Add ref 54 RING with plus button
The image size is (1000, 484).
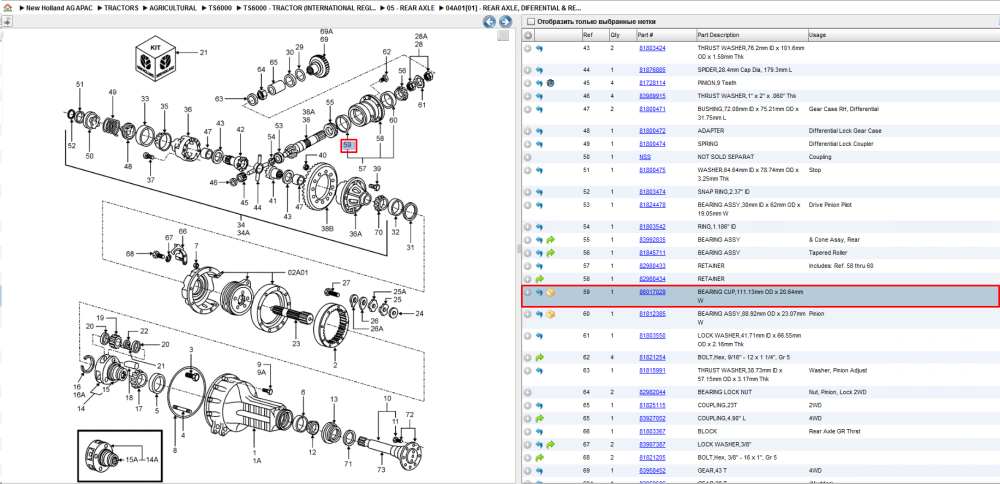528,227
